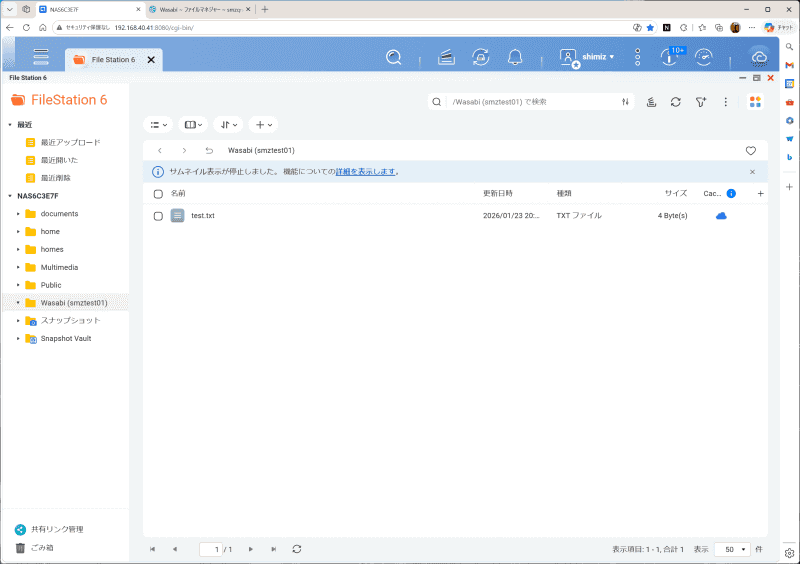Go to parent folder arrow icon
This screenshot has width=800, height=564.
209,151
